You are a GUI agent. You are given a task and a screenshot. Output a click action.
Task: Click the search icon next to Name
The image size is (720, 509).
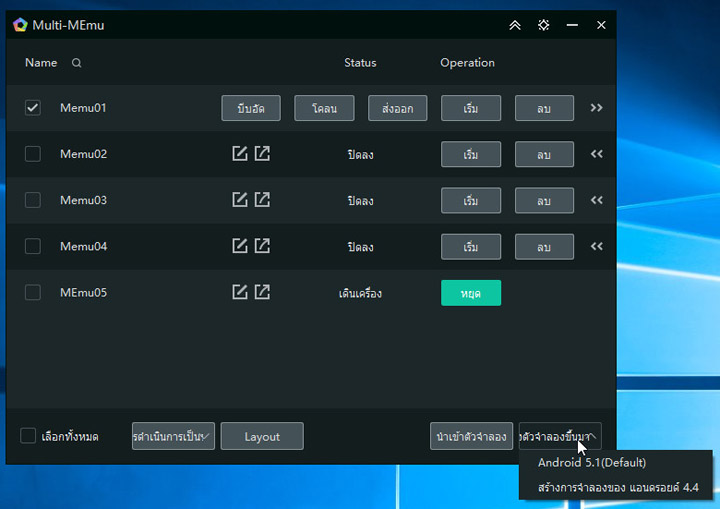click(x=76, y=63)
